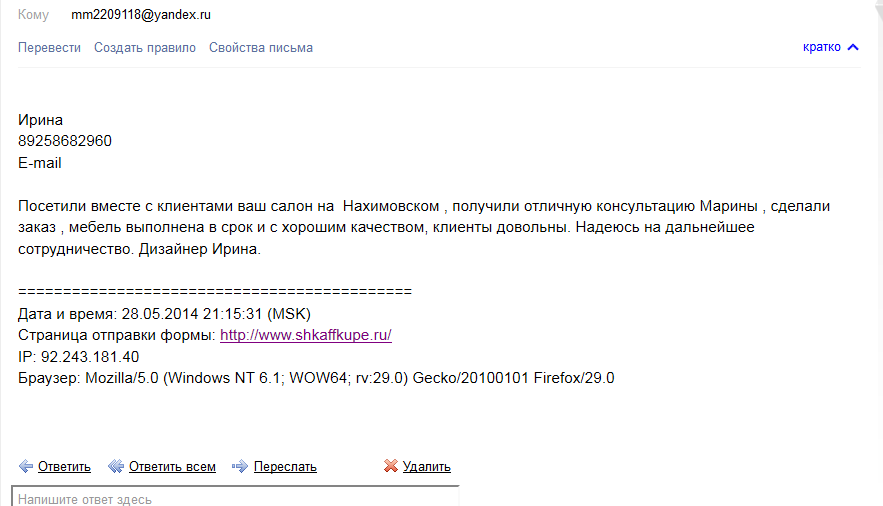The height and width of the screenshot is (506, 883).
Task: Click recipient address mm2209118@yandex.ru
Action: (141, 15)
